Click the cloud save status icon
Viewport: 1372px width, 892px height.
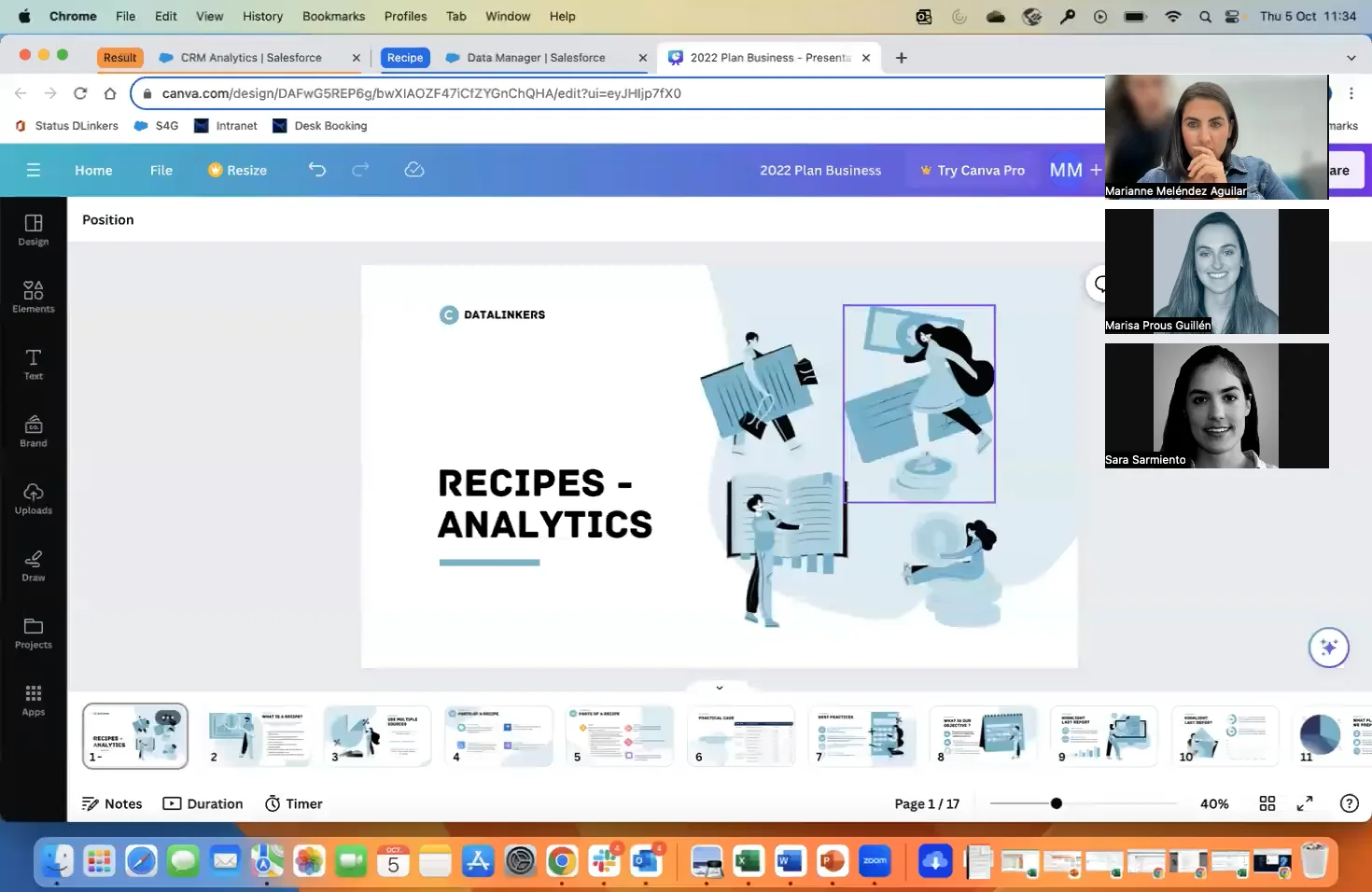coord(414,169)
